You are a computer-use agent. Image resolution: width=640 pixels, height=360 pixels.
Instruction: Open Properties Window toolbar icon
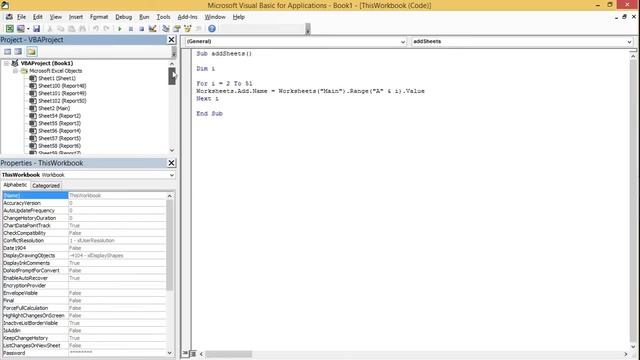coord(177,29)
